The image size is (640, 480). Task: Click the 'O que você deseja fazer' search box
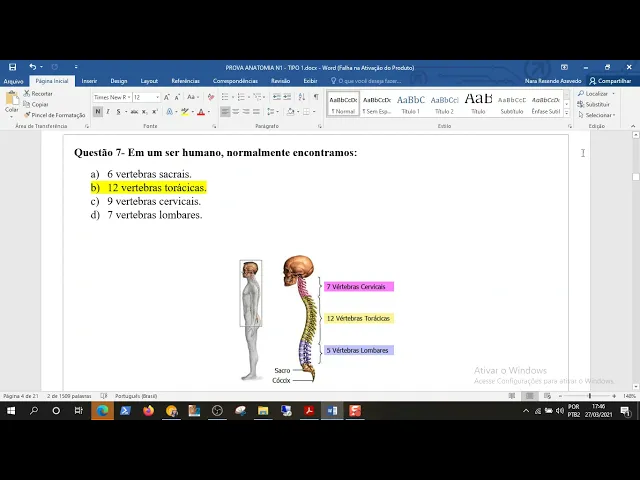(x=366, y=81)
